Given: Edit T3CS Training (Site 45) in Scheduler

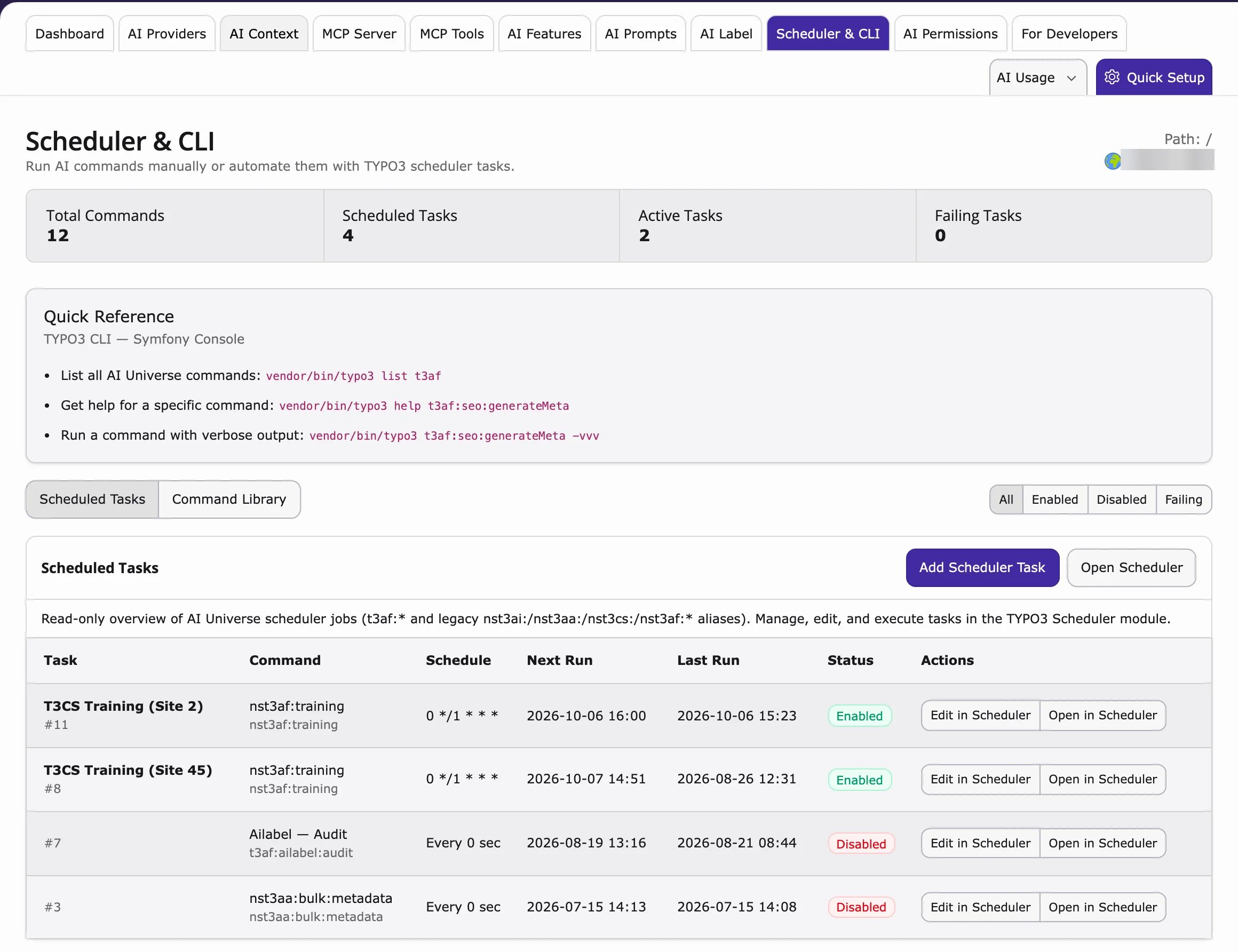Looking at the screenshot, I should (980, 779).
